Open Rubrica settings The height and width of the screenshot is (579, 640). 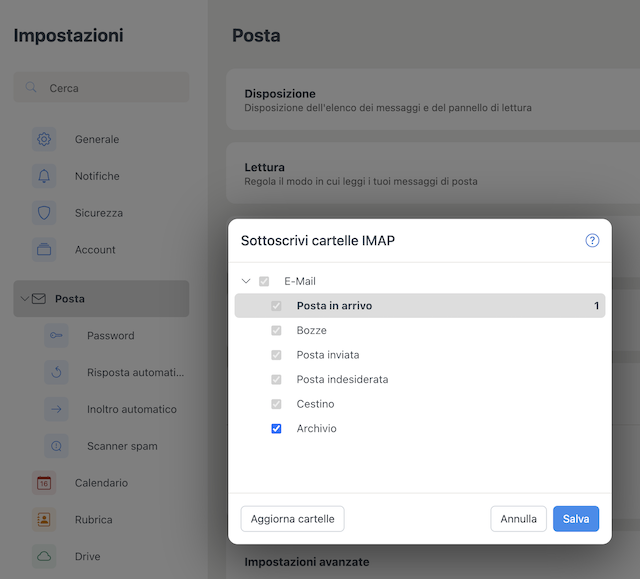point(93,519)
